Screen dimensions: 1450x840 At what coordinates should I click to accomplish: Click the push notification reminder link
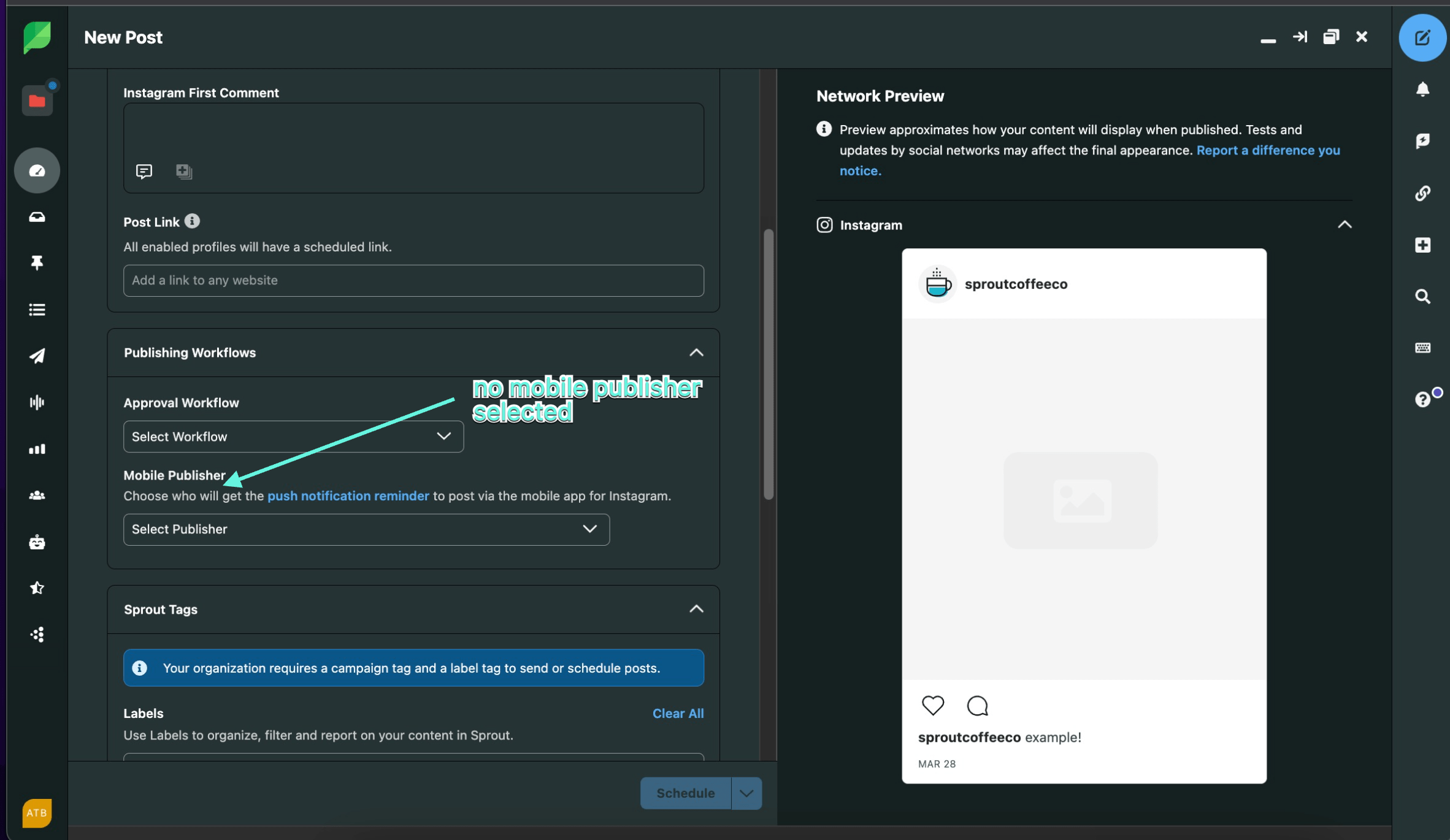[x=348, y=495]
